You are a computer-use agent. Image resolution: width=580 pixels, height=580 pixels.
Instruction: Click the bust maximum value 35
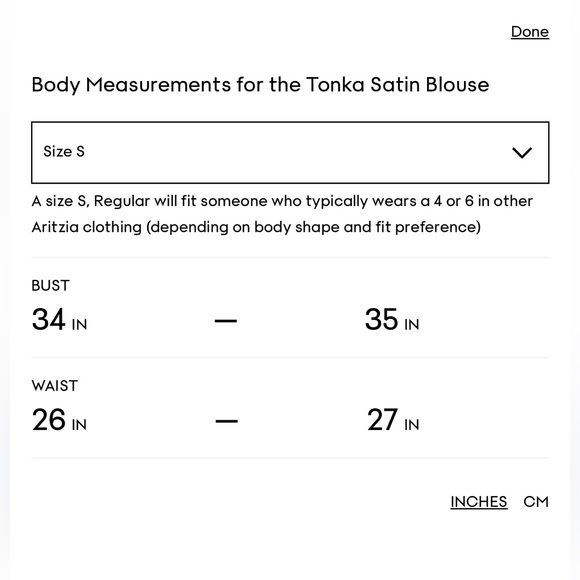tap(381, 319)
